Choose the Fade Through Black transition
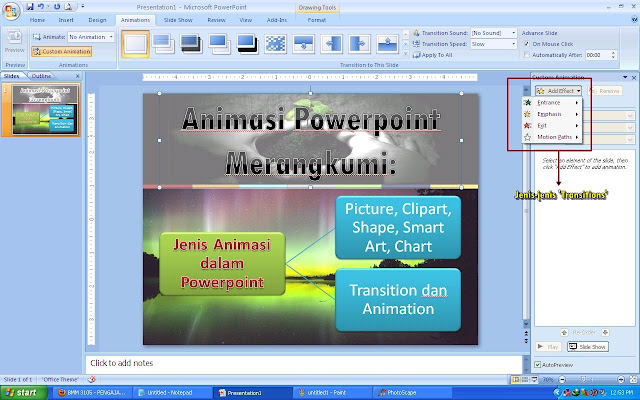Screen dimensions: 640x400 [191, 44]
